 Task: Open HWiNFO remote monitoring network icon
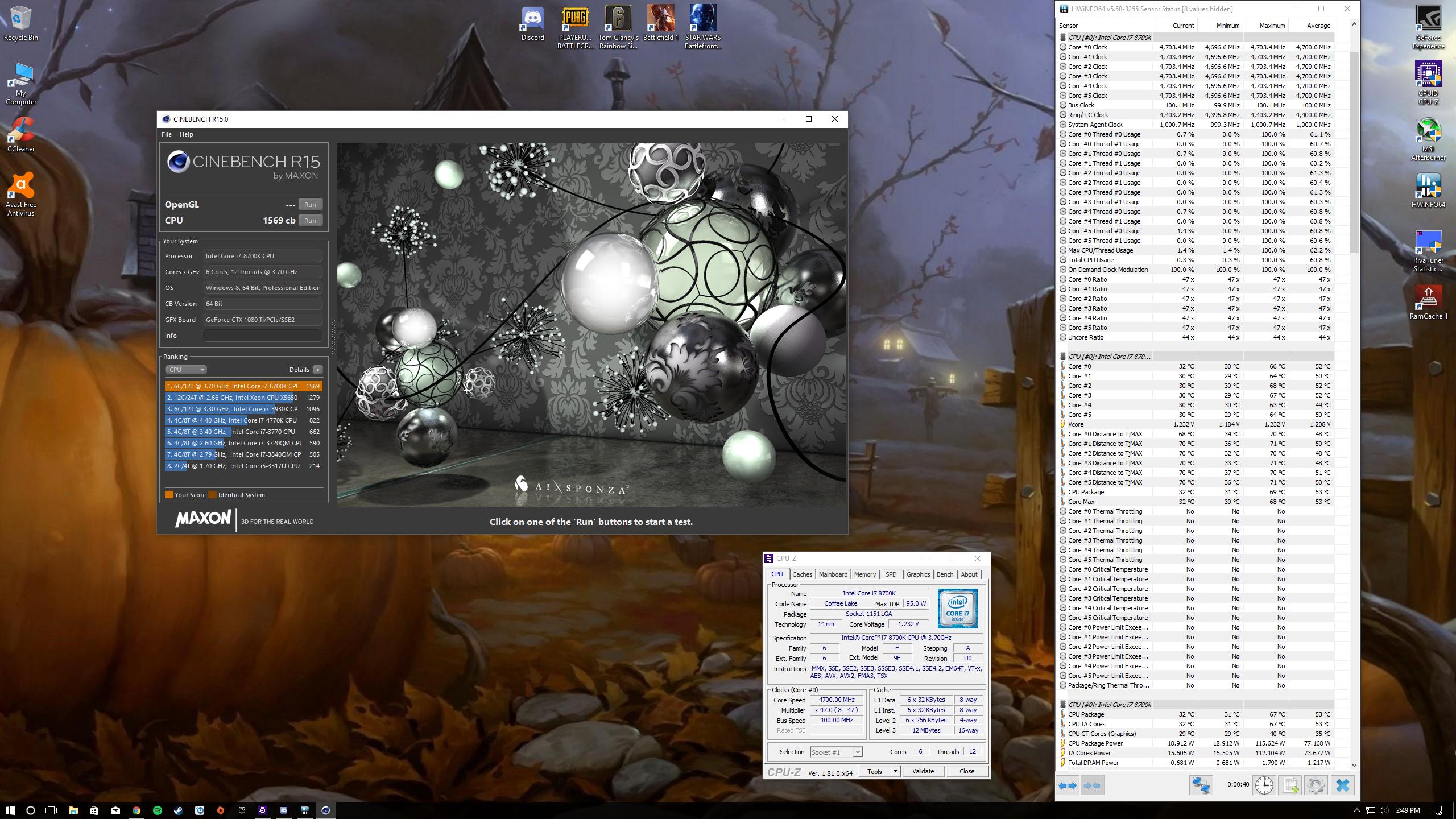1201,785
